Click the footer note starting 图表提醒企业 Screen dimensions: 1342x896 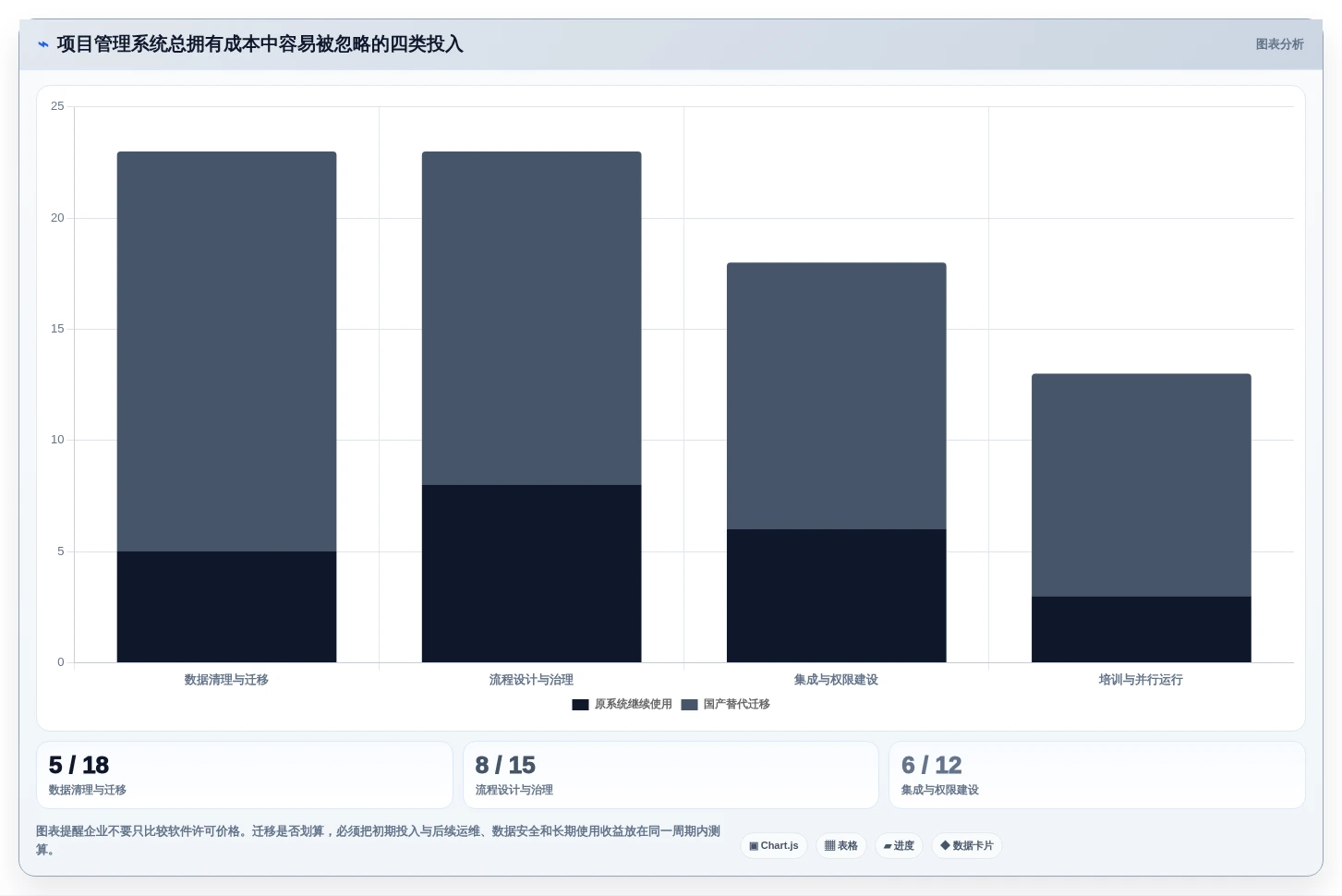point(378,841)
